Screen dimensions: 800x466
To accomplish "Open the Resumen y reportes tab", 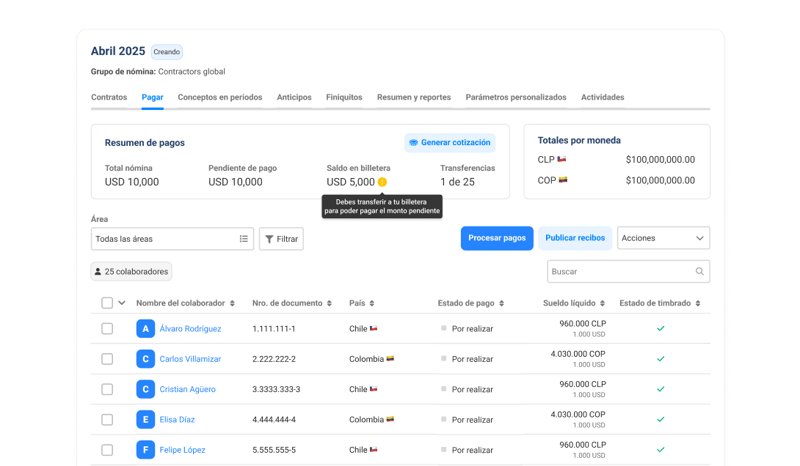I will click(x=414, y=97).
